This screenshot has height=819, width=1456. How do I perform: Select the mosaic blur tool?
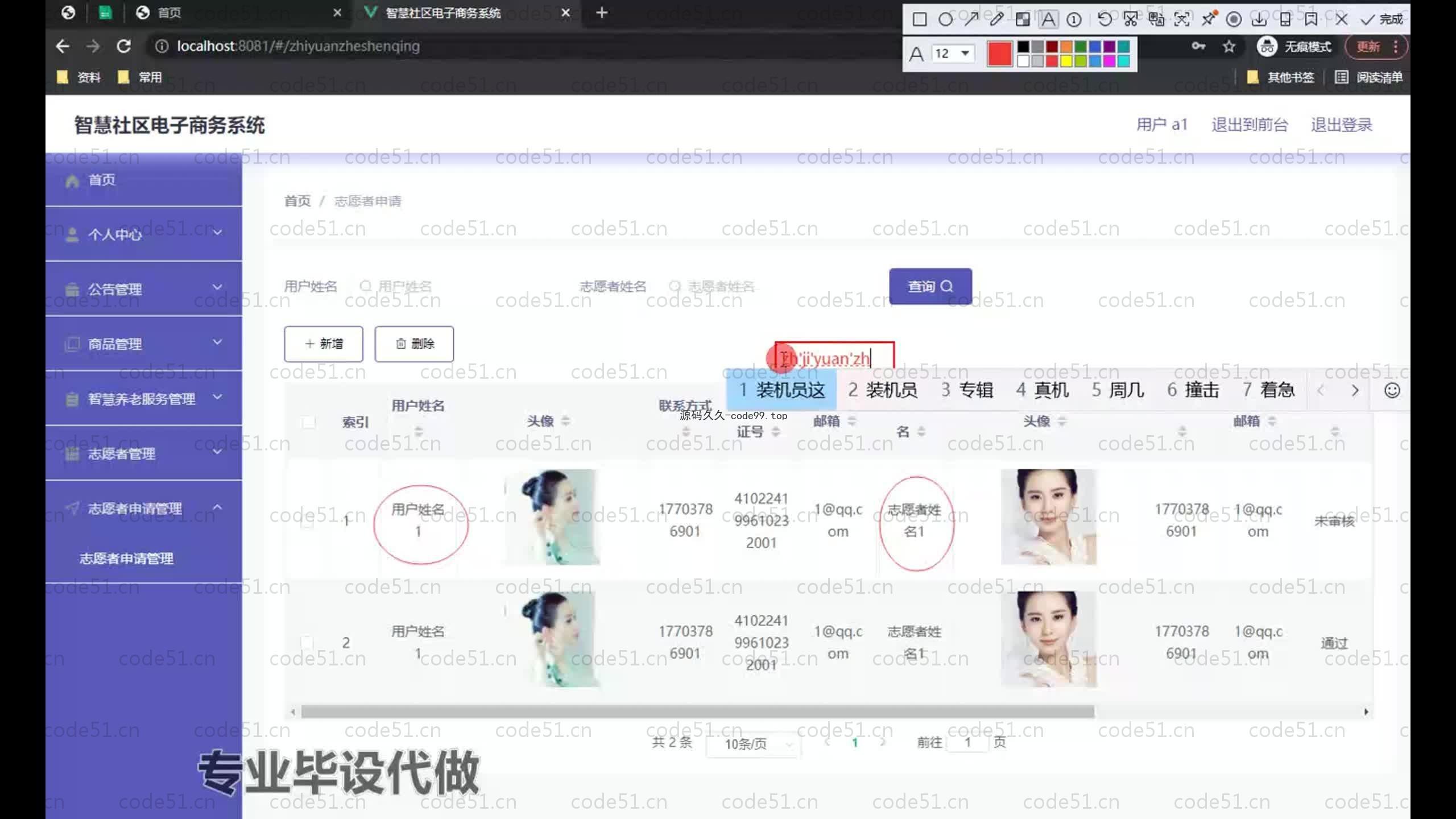click(1023, 20)
